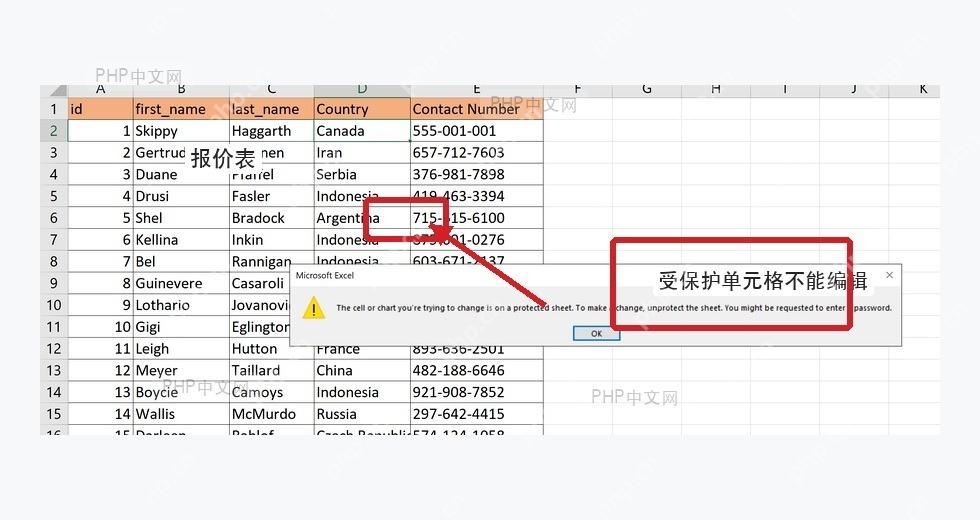Click cell containing 'Casaroli'
The image size is (980, 520).
click(259, 284)
